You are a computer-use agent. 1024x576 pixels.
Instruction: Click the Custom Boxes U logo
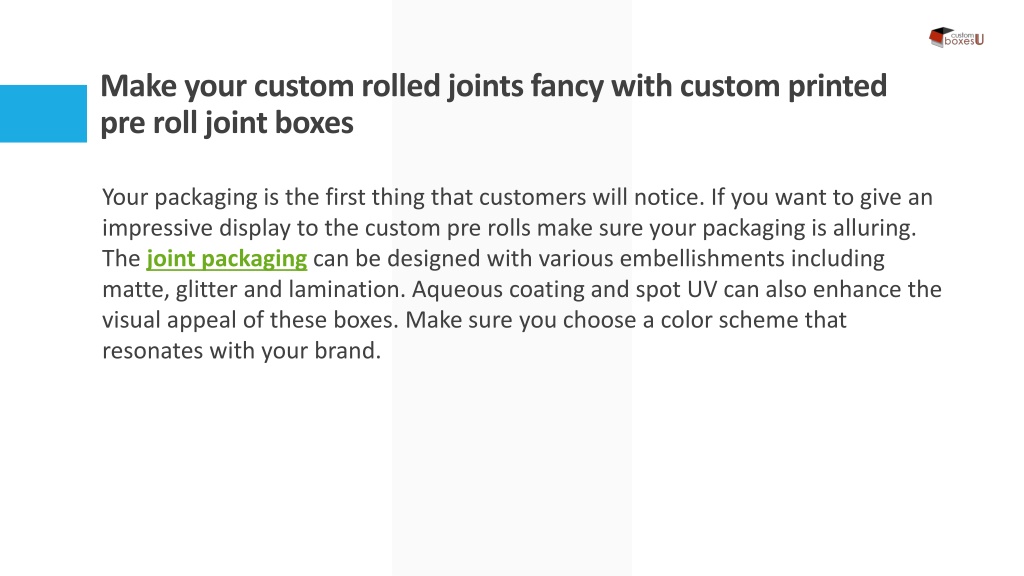(956, 37)
